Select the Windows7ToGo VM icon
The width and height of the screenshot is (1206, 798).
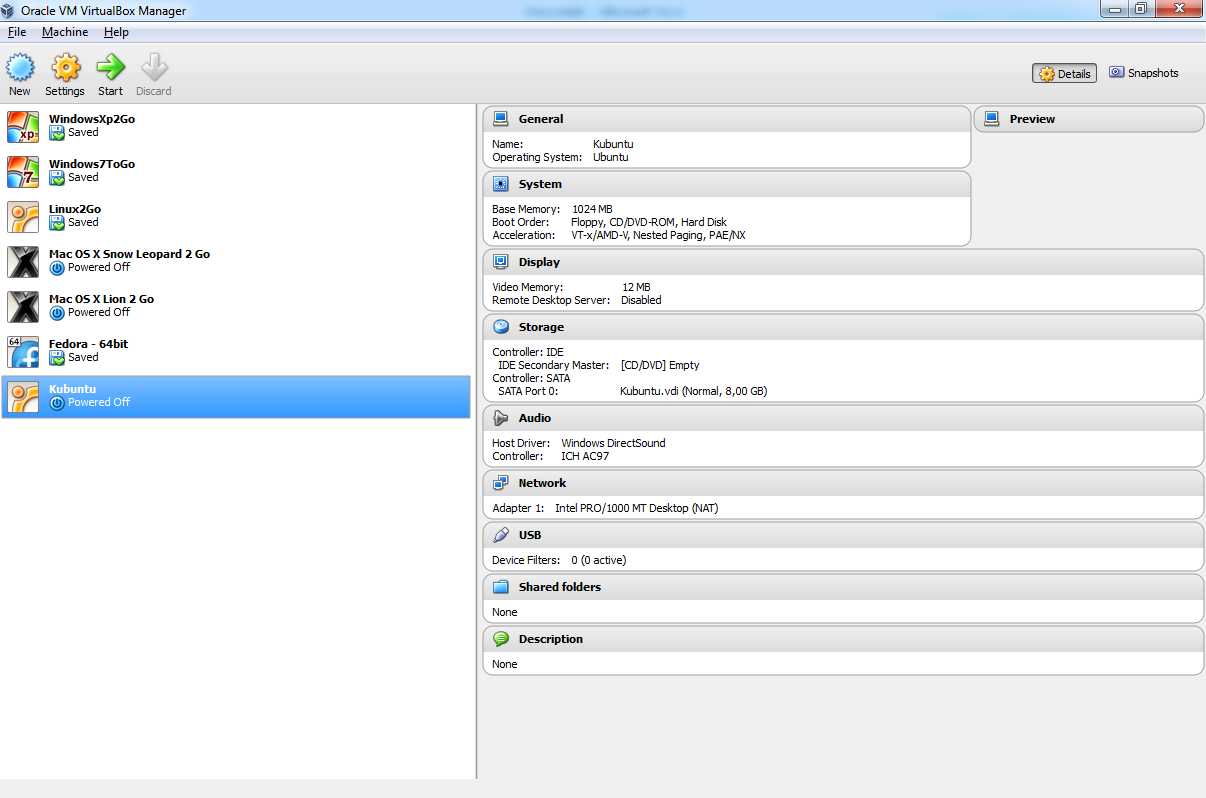(x=23, y=172)
